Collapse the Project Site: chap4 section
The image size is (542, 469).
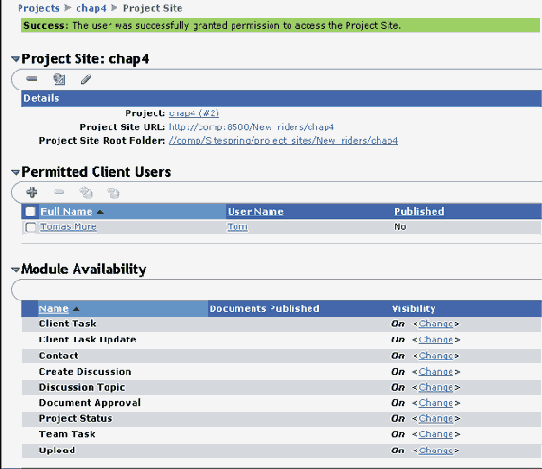(x=16, y=59)
